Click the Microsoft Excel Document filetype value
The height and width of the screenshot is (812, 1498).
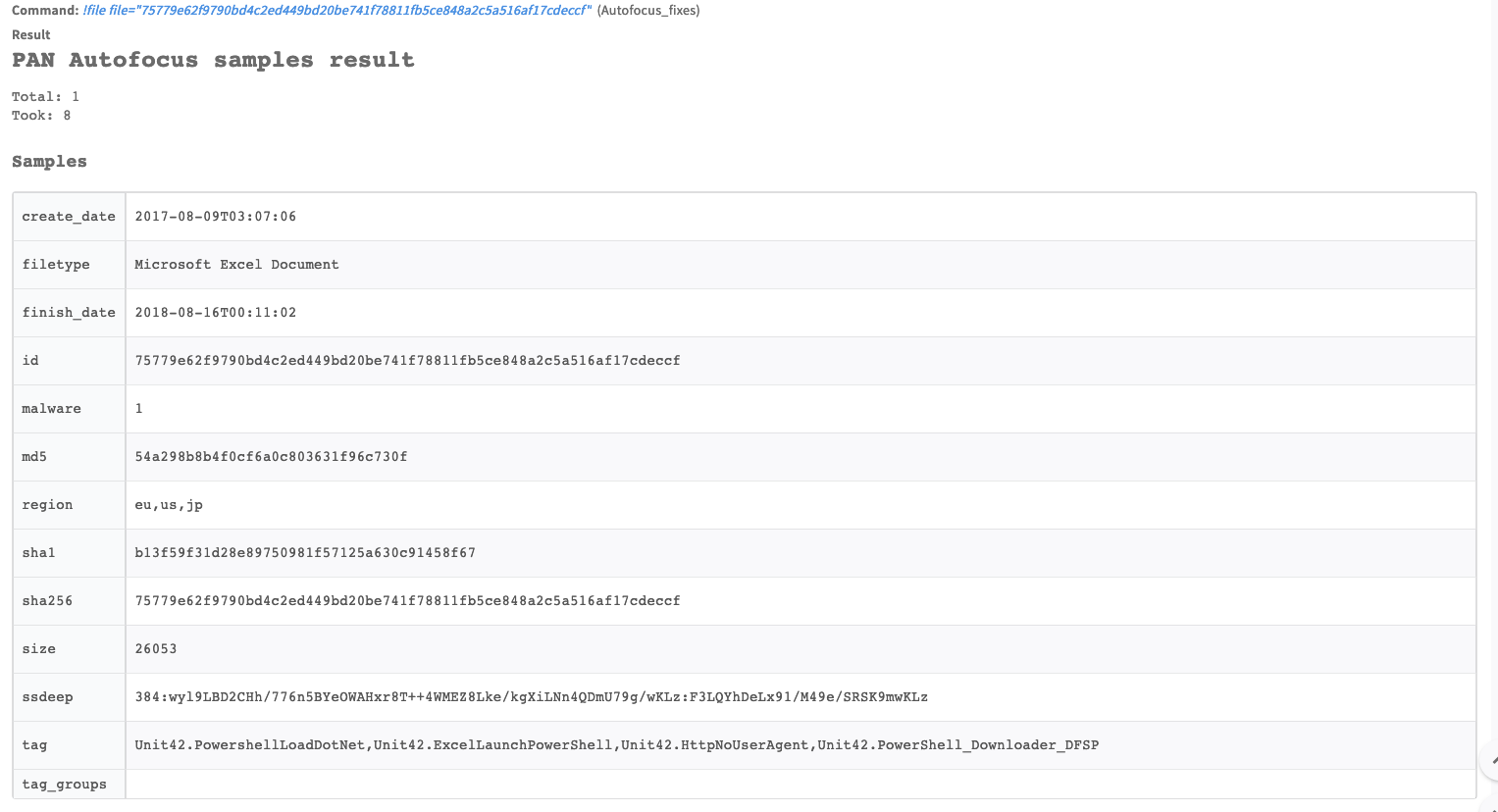236,265
